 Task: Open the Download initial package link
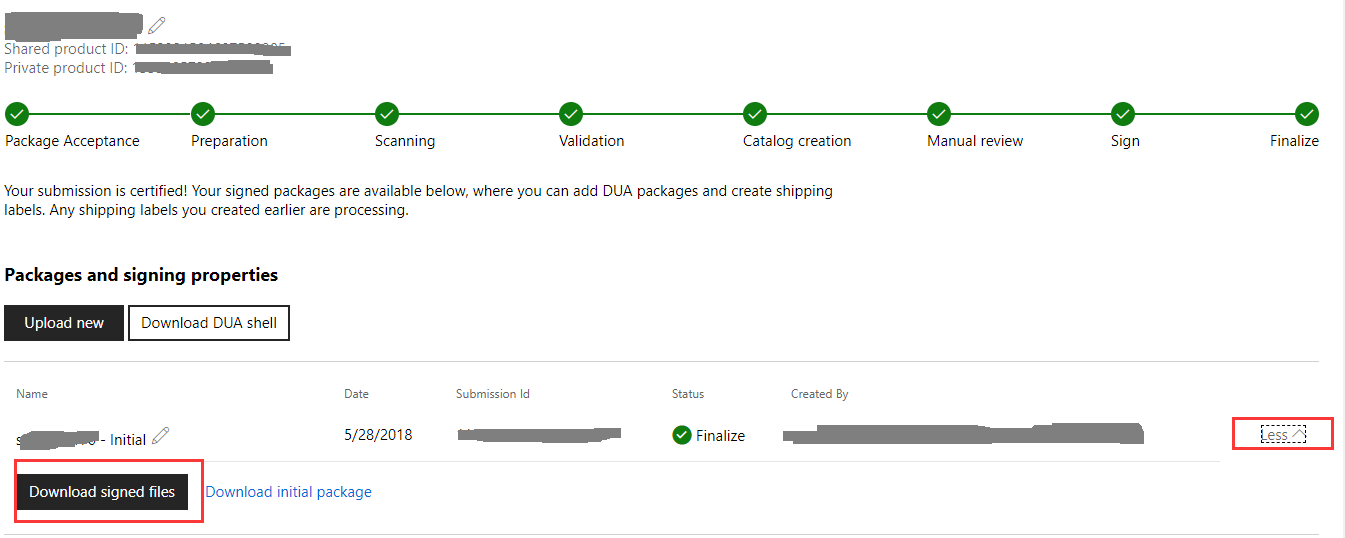(288, 492)
